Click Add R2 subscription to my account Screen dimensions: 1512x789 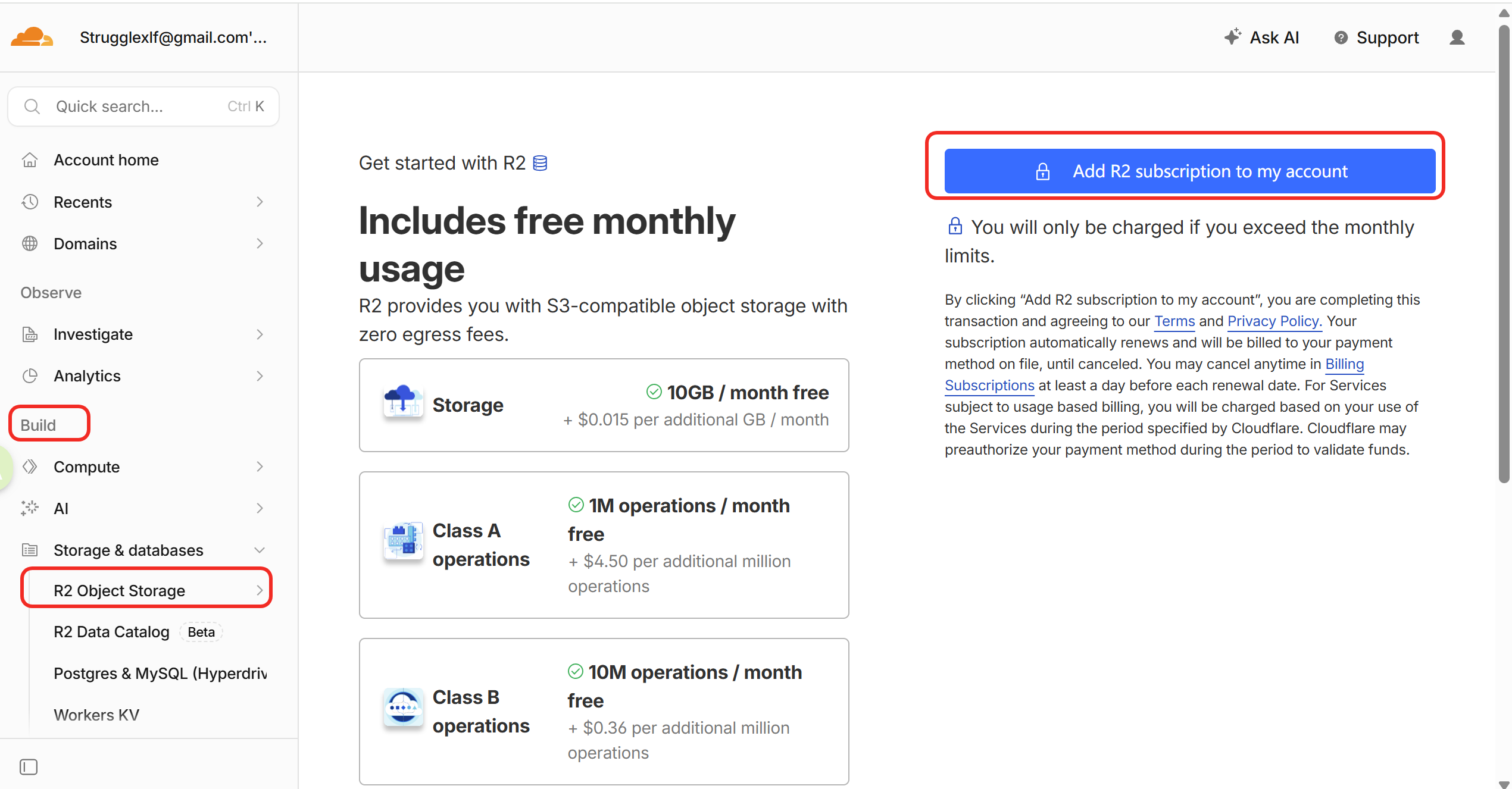[1190, 171]
